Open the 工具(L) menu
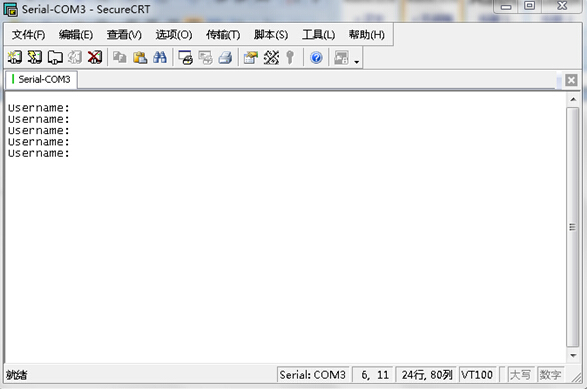Image resolution: width=587 pixels, height=389 pixels. click(x=319, y=35)
